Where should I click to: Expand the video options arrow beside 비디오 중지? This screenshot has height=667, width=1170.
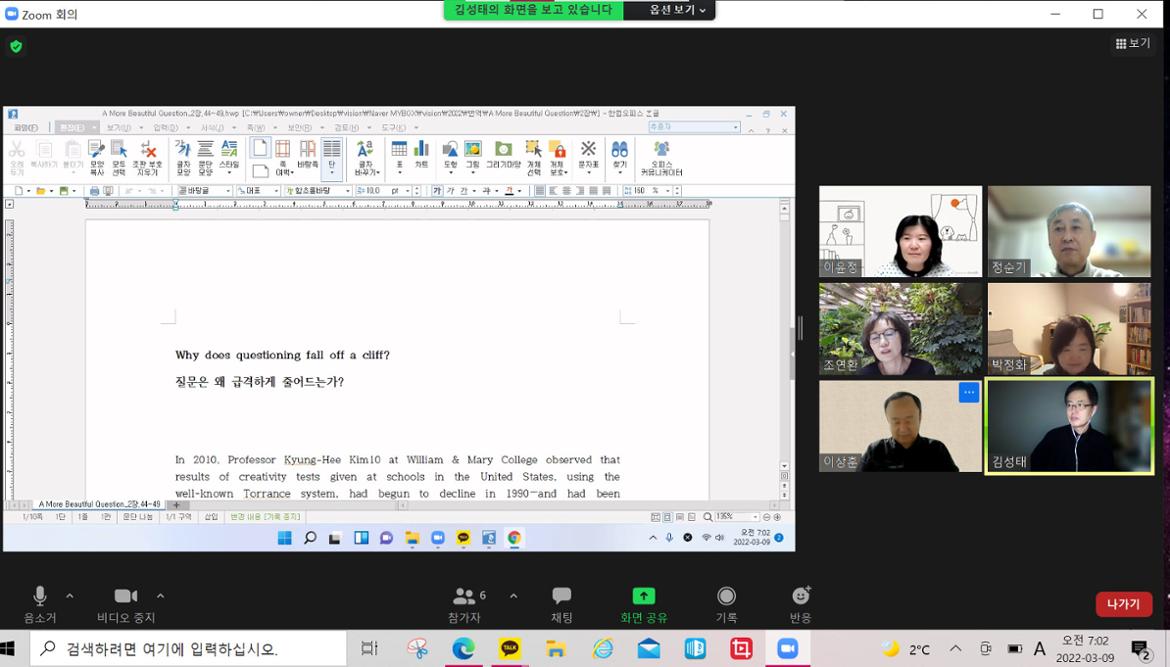click(x=160, y=596)
